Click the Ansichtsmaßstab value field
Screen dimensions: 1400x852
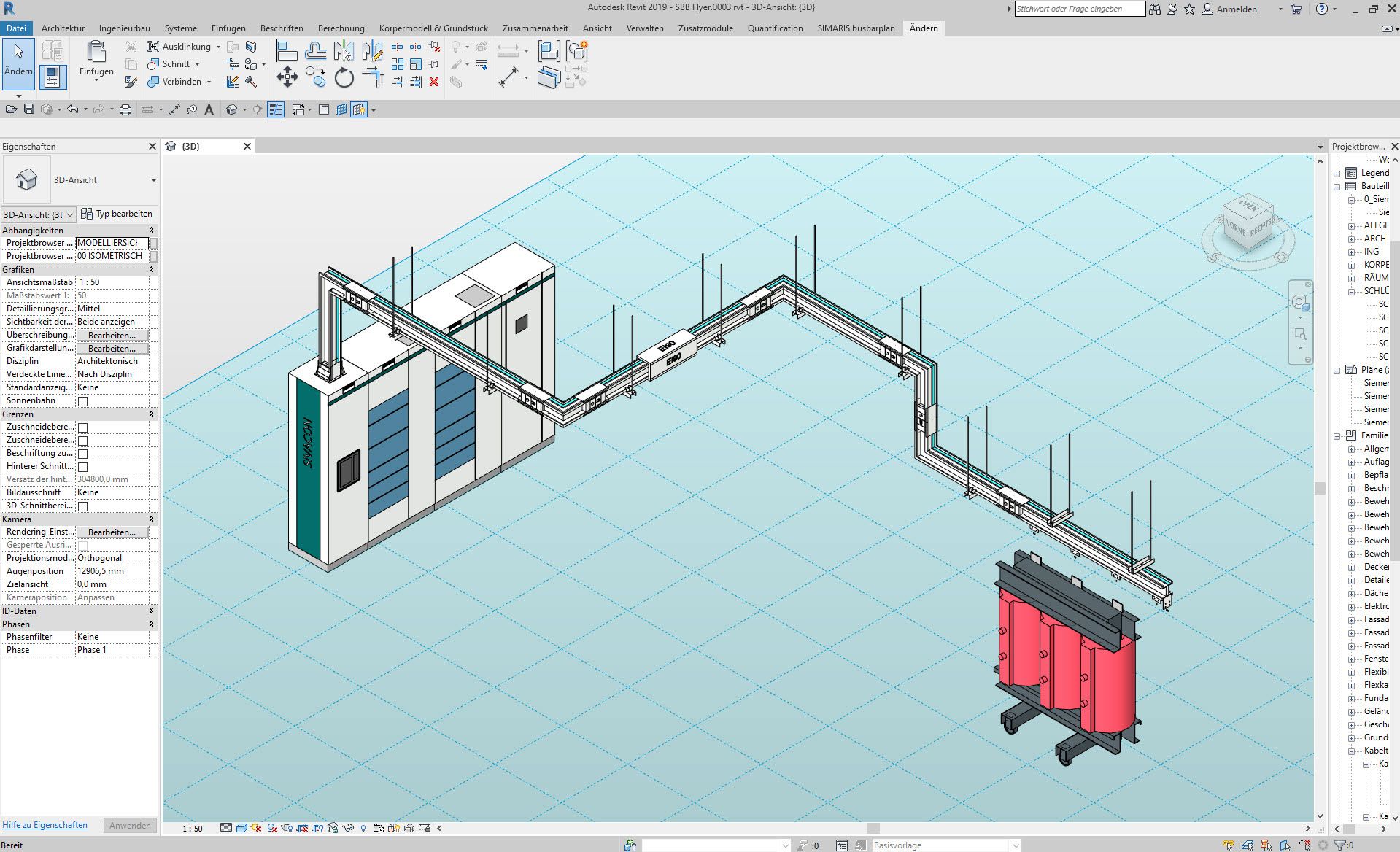(115, 282)
